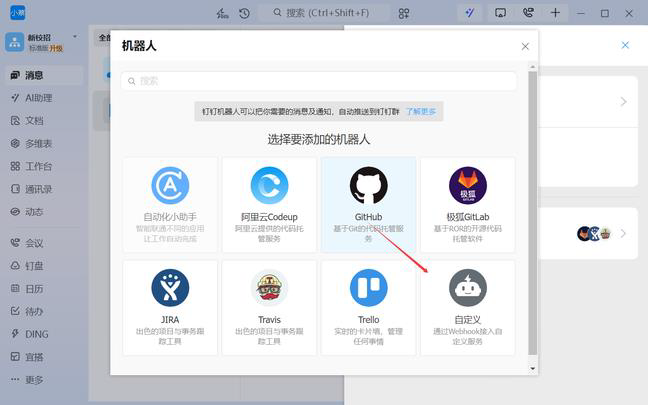
Task: Select the 自动化小助手 robot card
Action: coord(170,205)
